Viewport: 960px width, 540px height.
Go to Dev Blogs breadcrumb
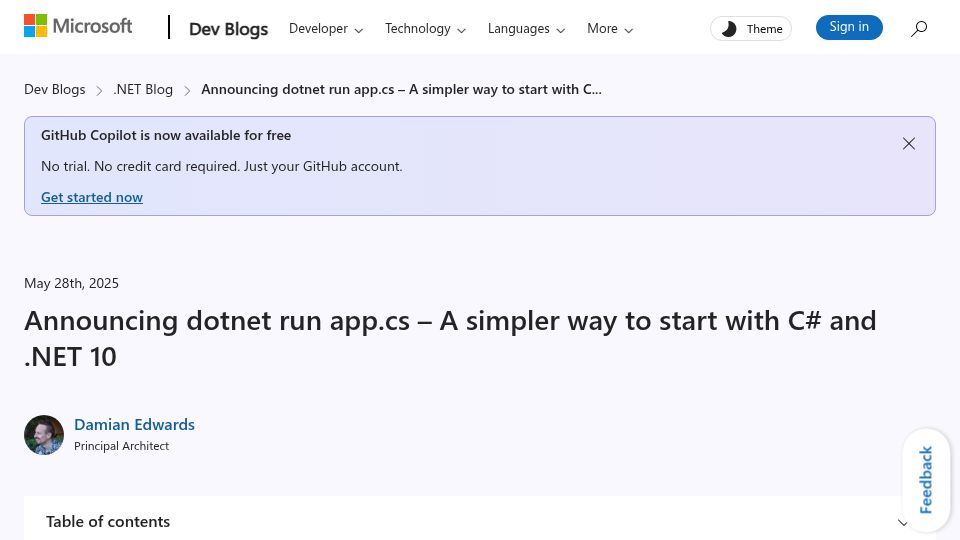click(54, 89)
